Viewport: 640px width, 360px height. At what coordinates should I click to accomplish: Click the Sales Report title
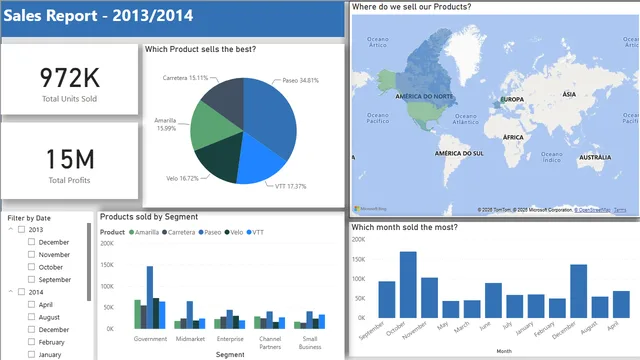[x=98, y=16]
